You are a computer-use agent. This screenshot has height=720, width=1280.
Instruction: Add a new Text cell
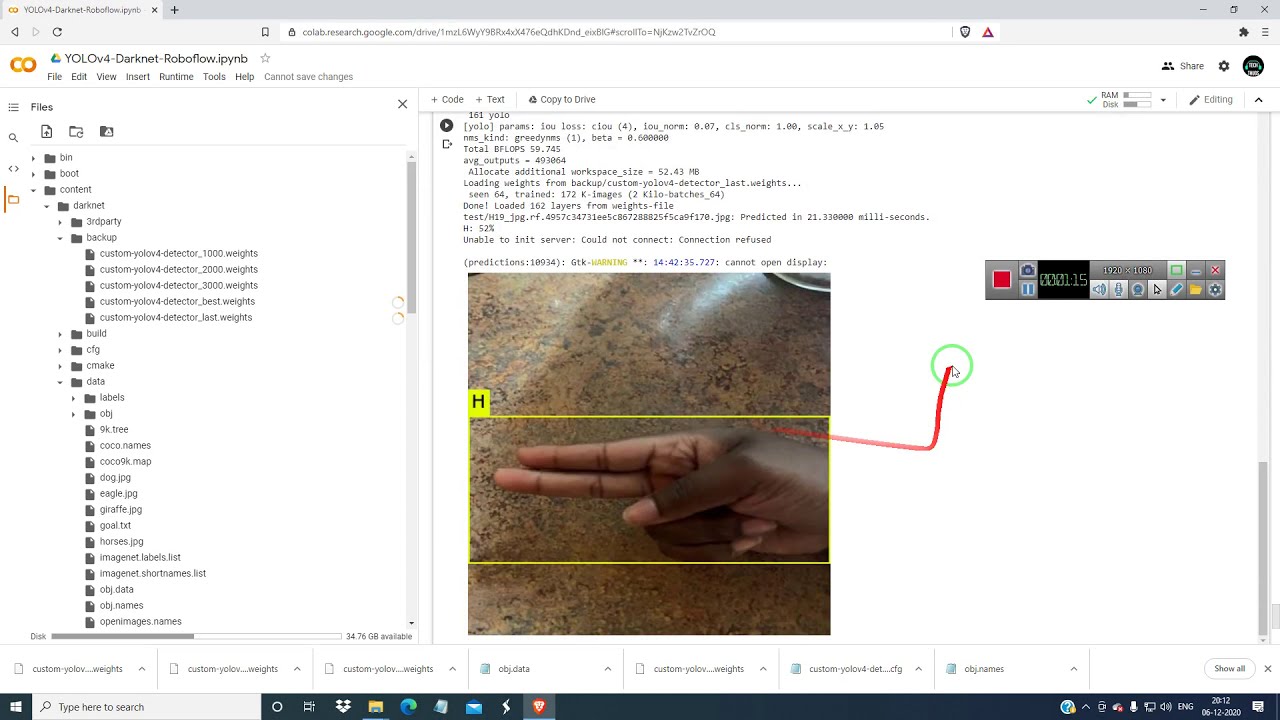click(x=490, y=99)
